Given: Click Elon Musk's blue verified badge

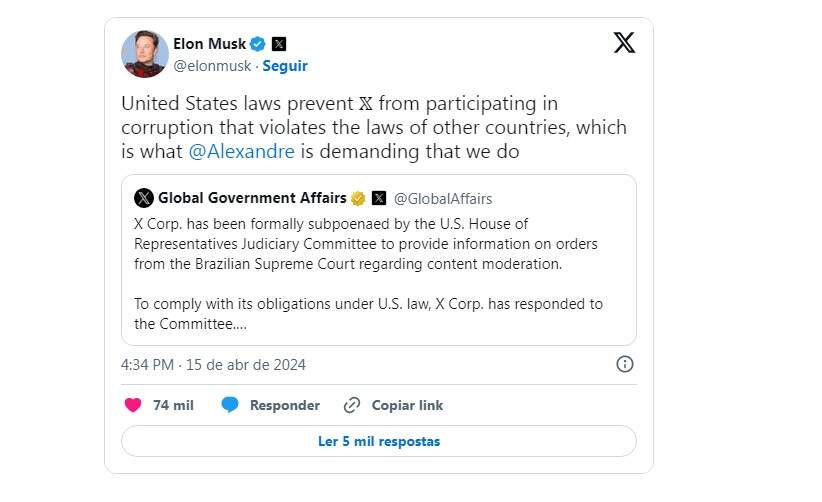Looking at the screenshot, I should 257,44.
